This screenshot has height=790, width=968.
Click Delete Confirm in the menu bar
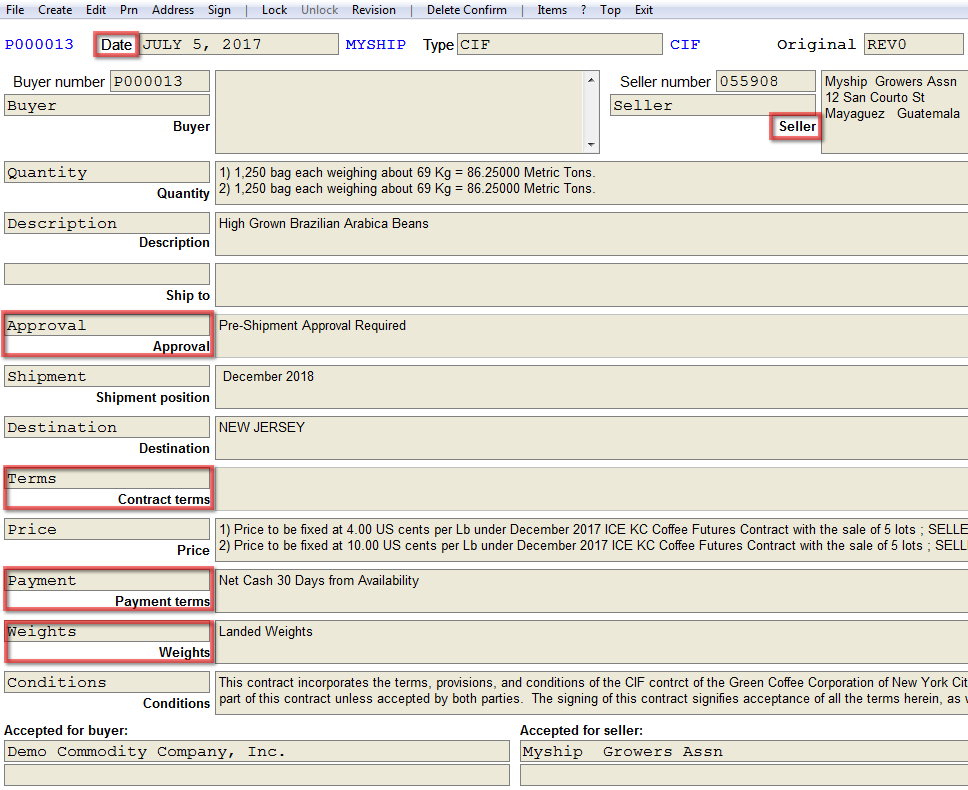(467, 10)
